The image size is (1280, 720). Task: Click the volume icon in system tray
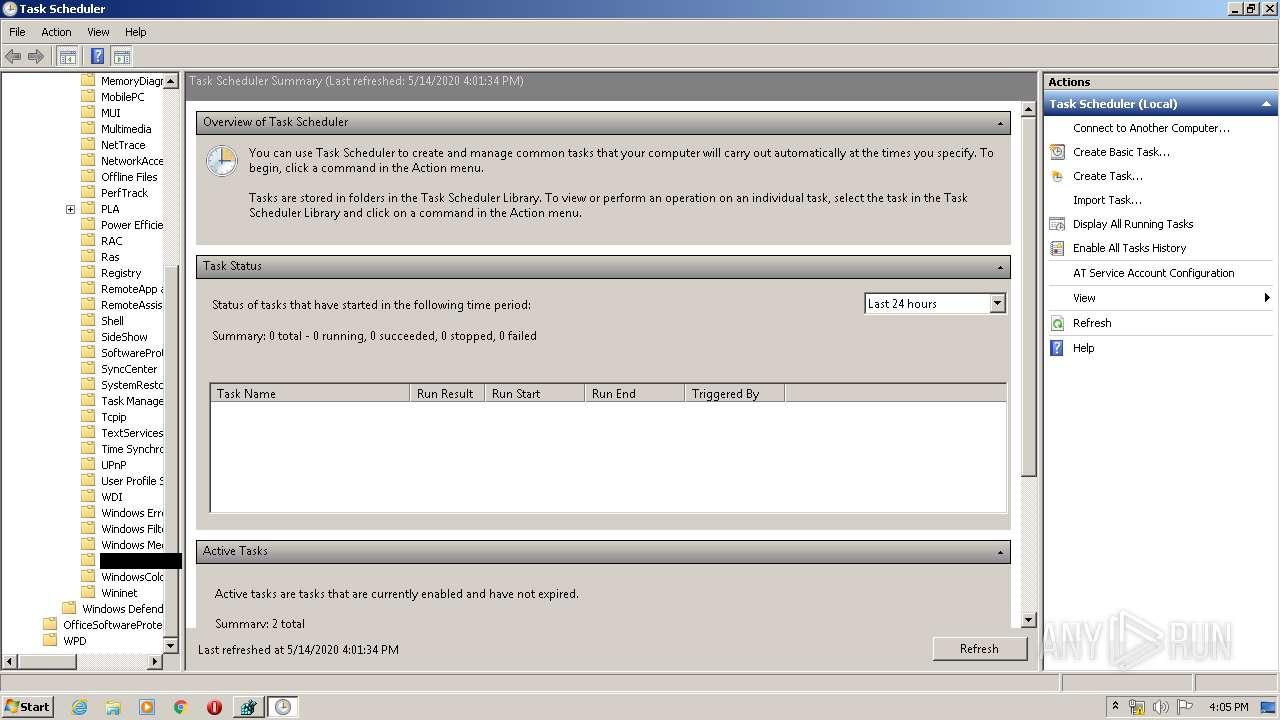click(x=1160, y=707)
